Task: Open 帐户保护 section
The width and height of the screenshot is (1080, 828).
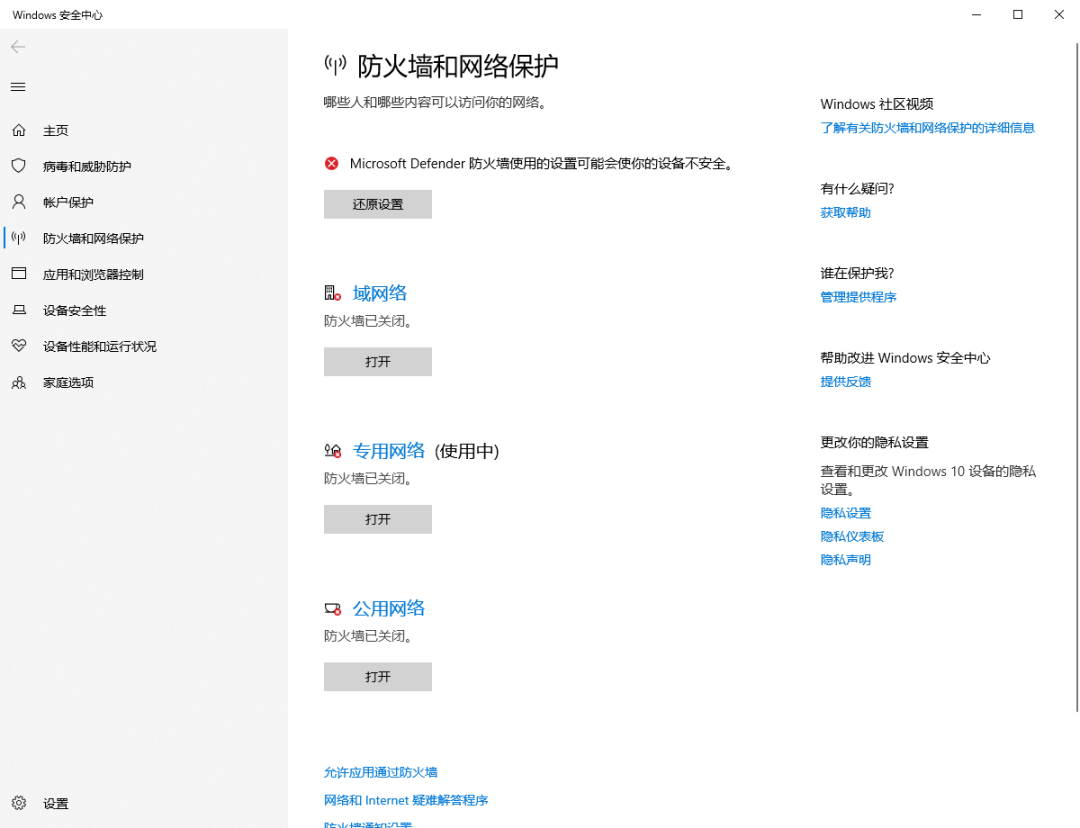Action: pos(68,202)
